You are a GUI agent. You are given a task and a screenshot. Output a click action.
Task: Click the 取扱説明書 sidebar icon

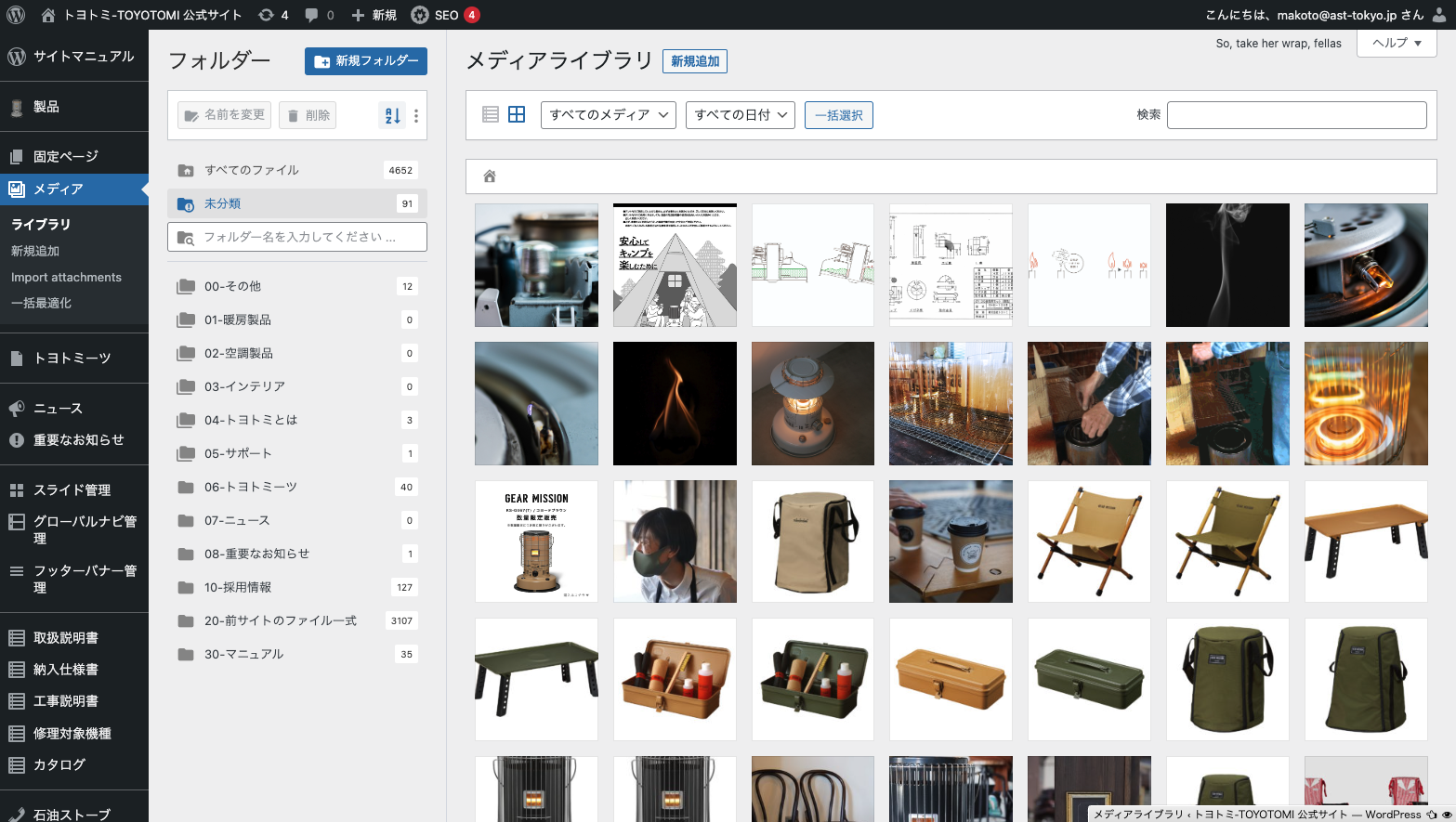[17, 638]
